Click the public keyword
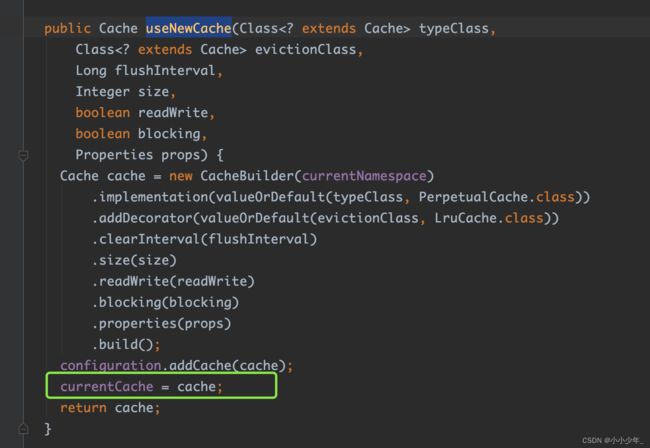Image resolution: width=650 pixels, height=448 pixels. pyautogui.click(x=67, y=29)
